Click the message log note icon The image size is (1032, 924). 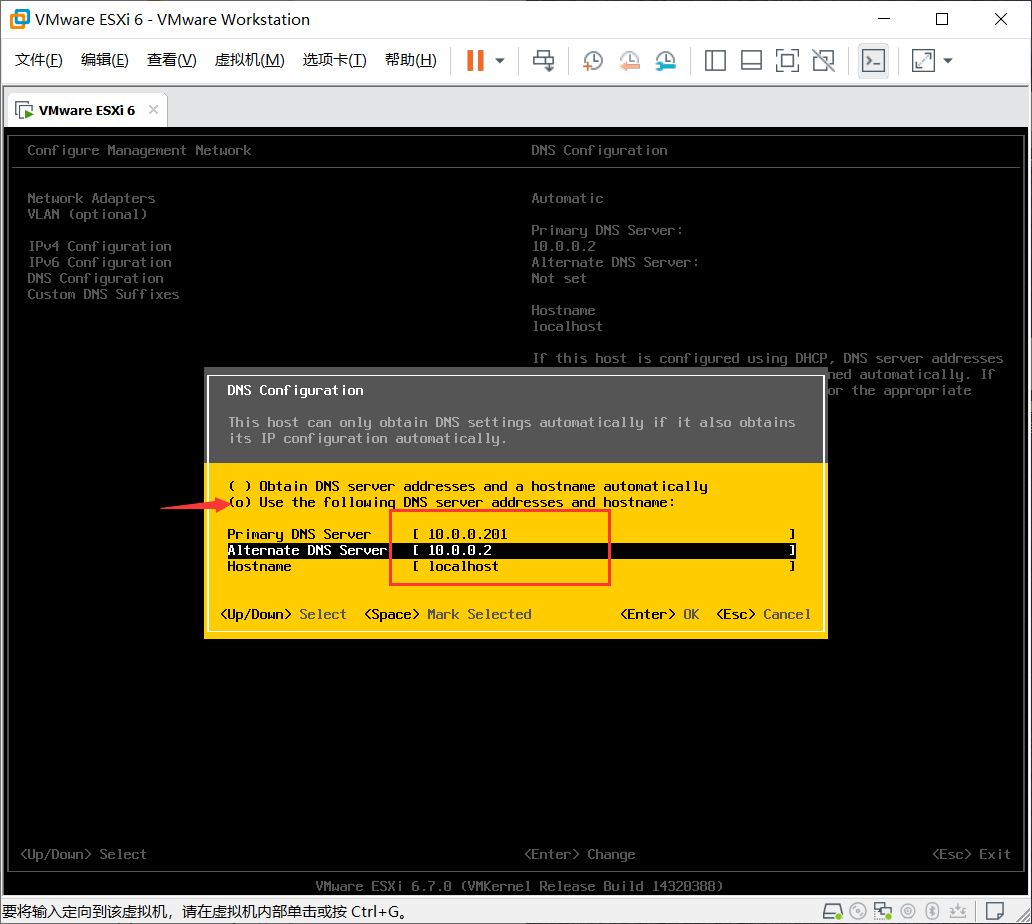pyautogui.click(x=994, y=911)
